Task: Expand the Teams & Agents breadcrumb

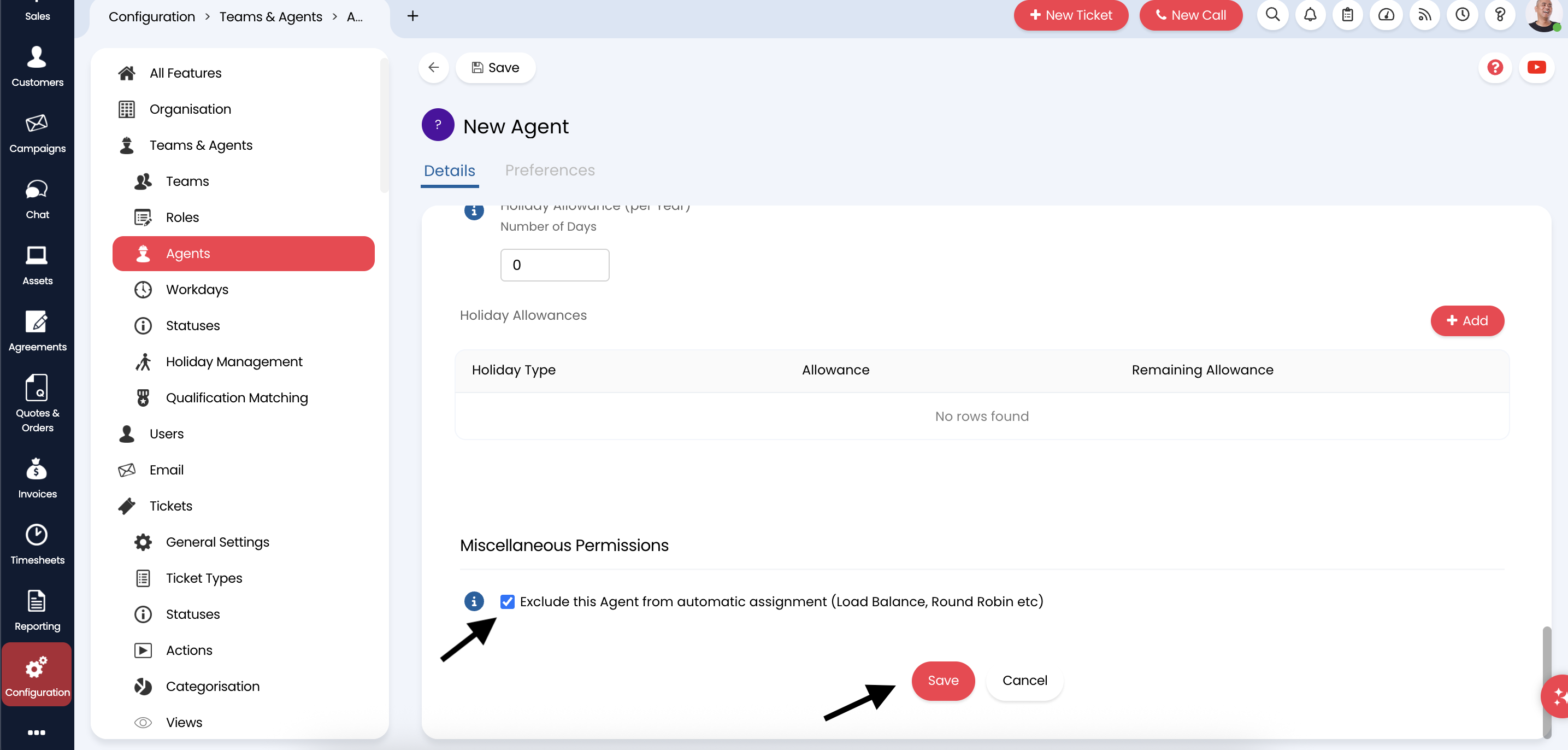Action: point(271,16)
